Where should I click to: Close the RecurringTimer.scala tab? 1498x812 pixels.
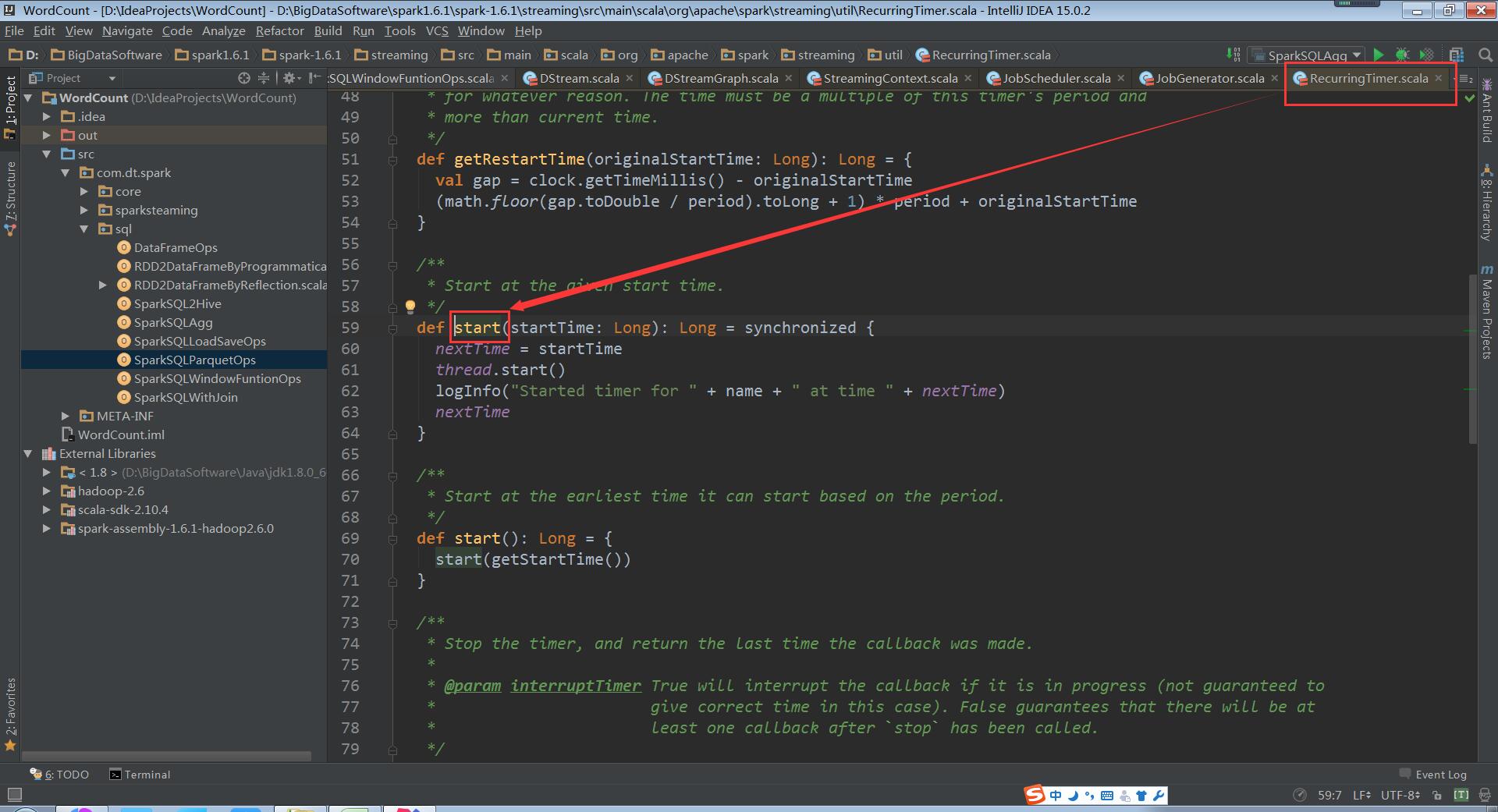[1439, 78]
